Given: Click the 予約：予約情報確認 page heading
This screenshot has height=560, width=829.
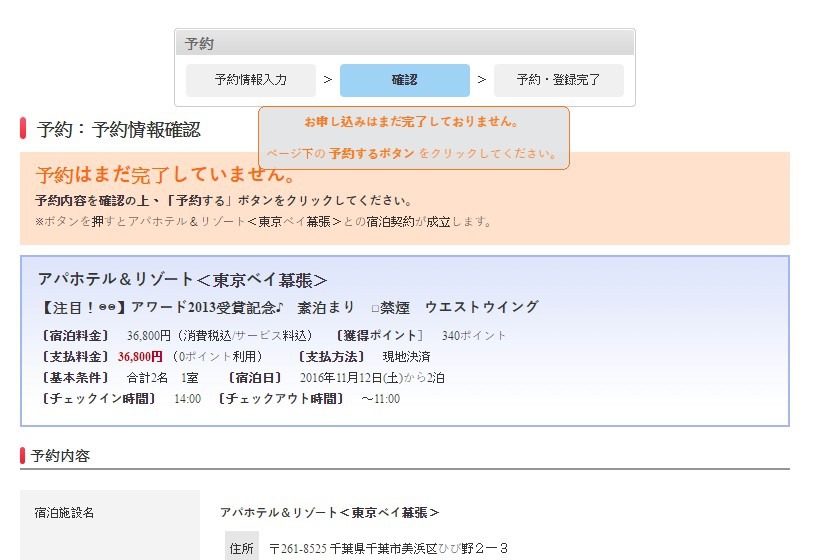Looking at the screenshot, I should [118, 130].
